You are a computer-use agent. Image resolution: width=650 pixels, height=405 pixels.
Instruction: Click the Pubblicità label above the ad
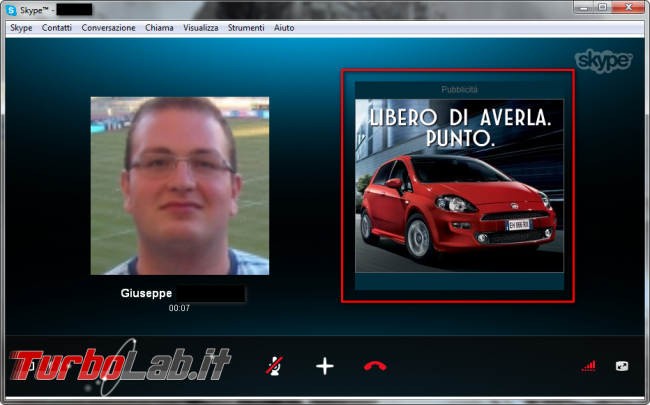459,90
